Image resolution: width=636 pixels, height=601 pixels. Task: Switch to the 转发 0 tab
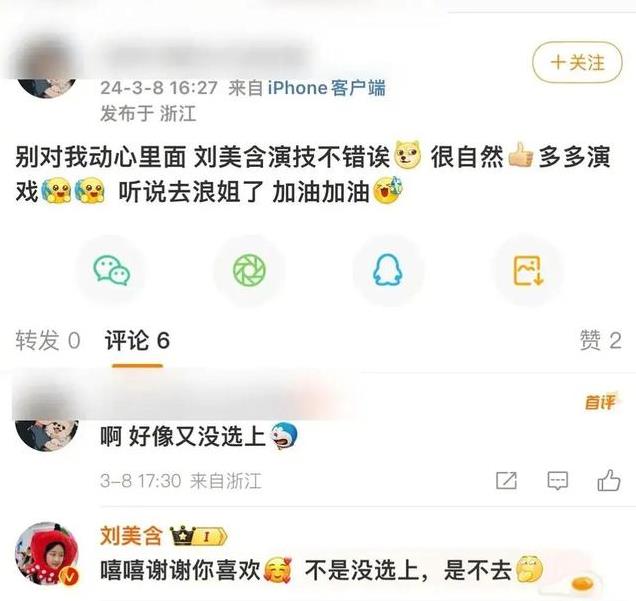[48, 340]
